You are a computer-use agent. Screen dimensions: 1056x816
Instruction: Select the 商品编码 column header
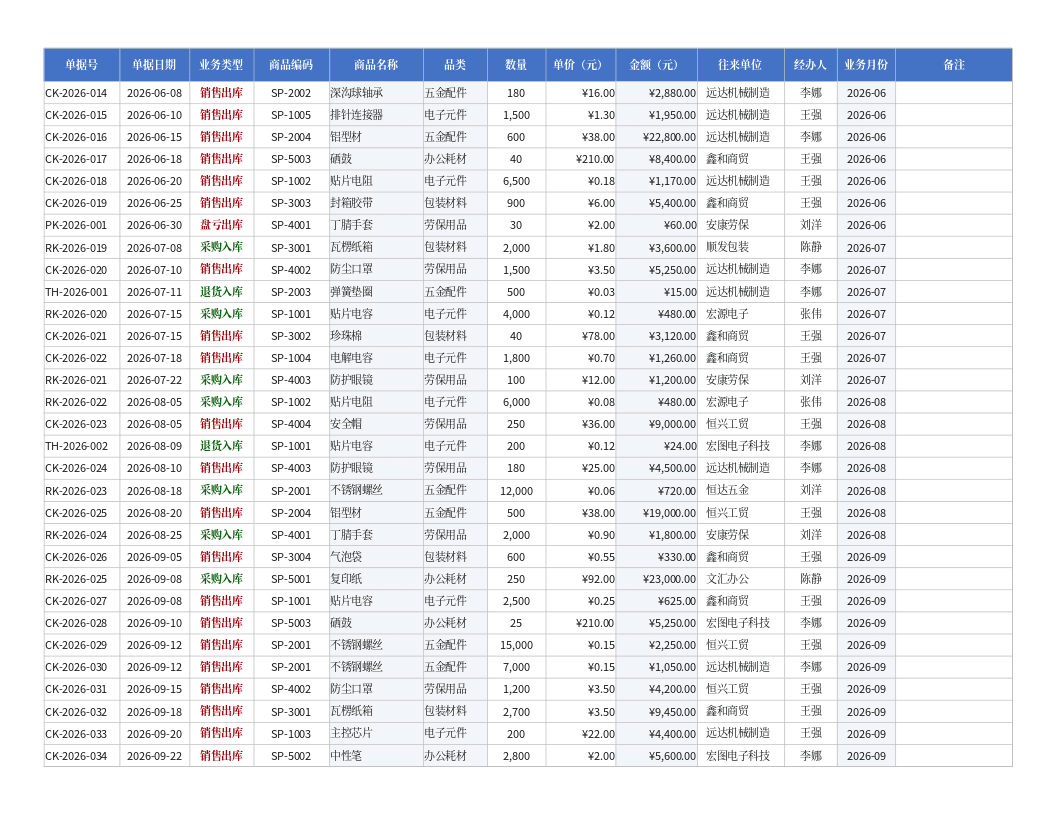(292, 65)
